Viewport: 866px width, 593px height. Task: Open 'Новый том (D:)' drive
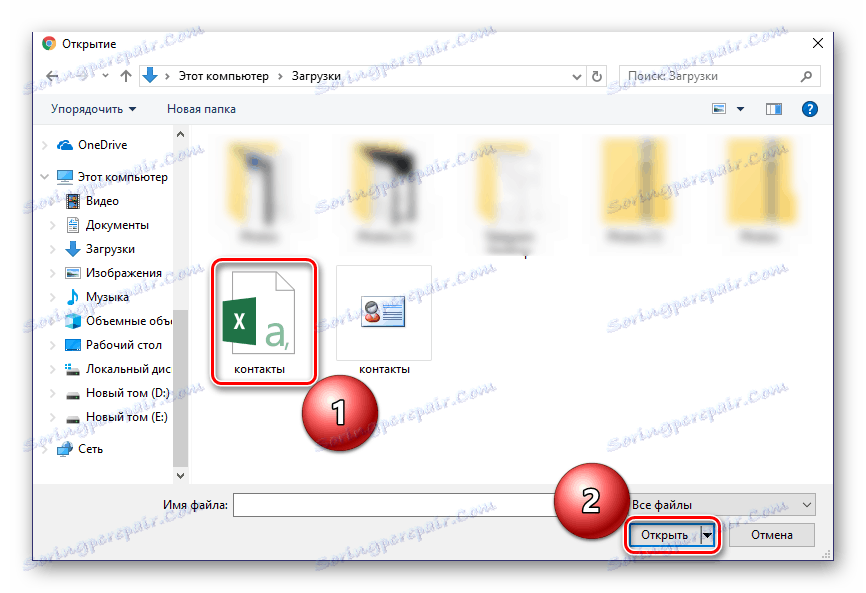pos(128,393)
